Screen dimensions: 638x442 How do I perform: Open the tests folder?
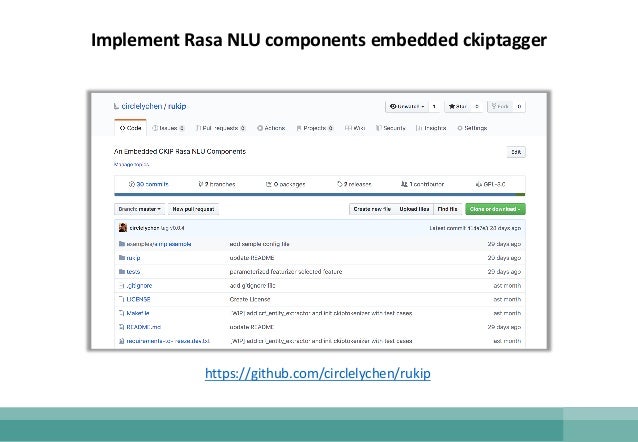[133, 272]
